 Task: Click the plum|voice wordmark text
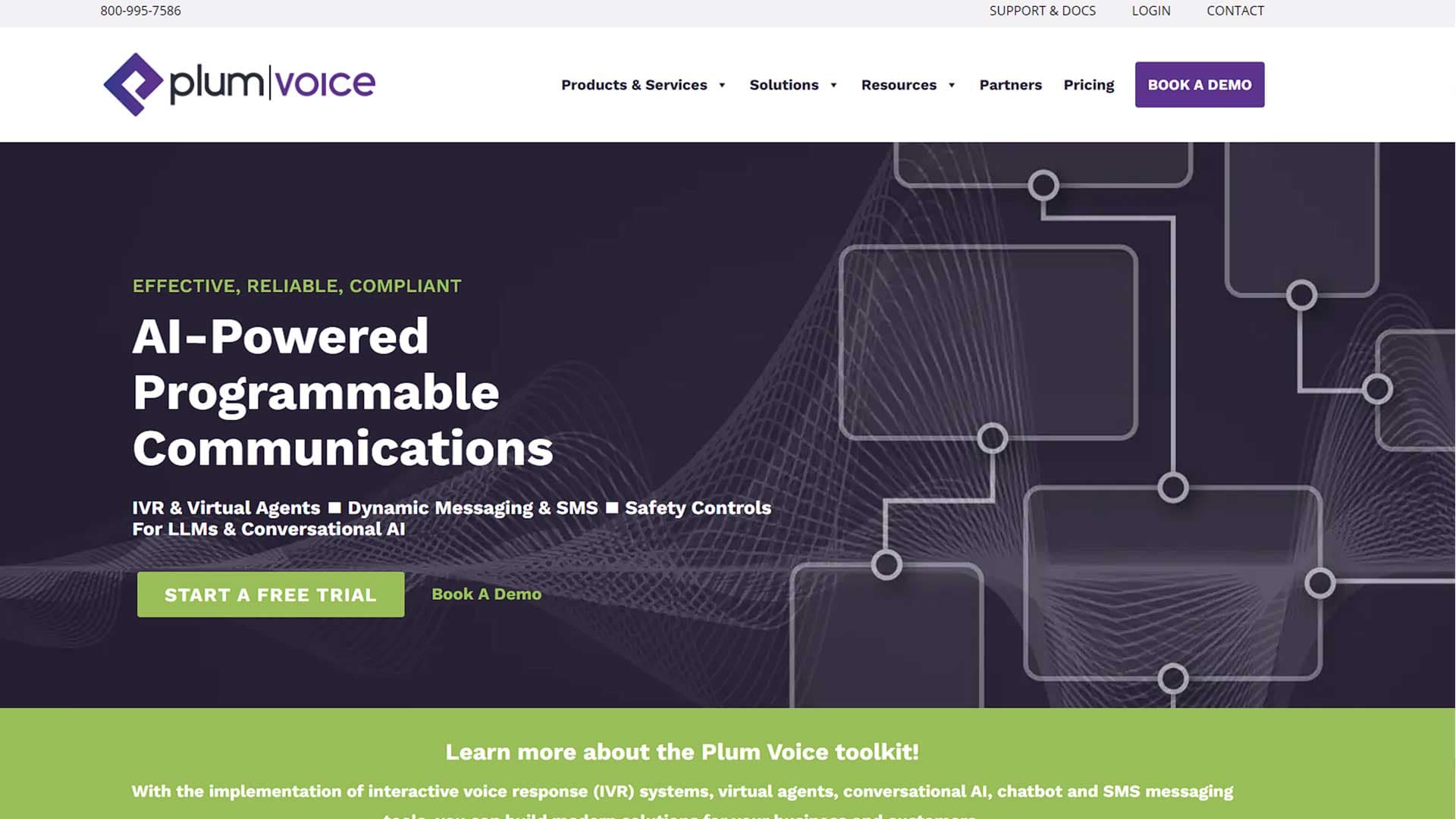coord(272,83)
